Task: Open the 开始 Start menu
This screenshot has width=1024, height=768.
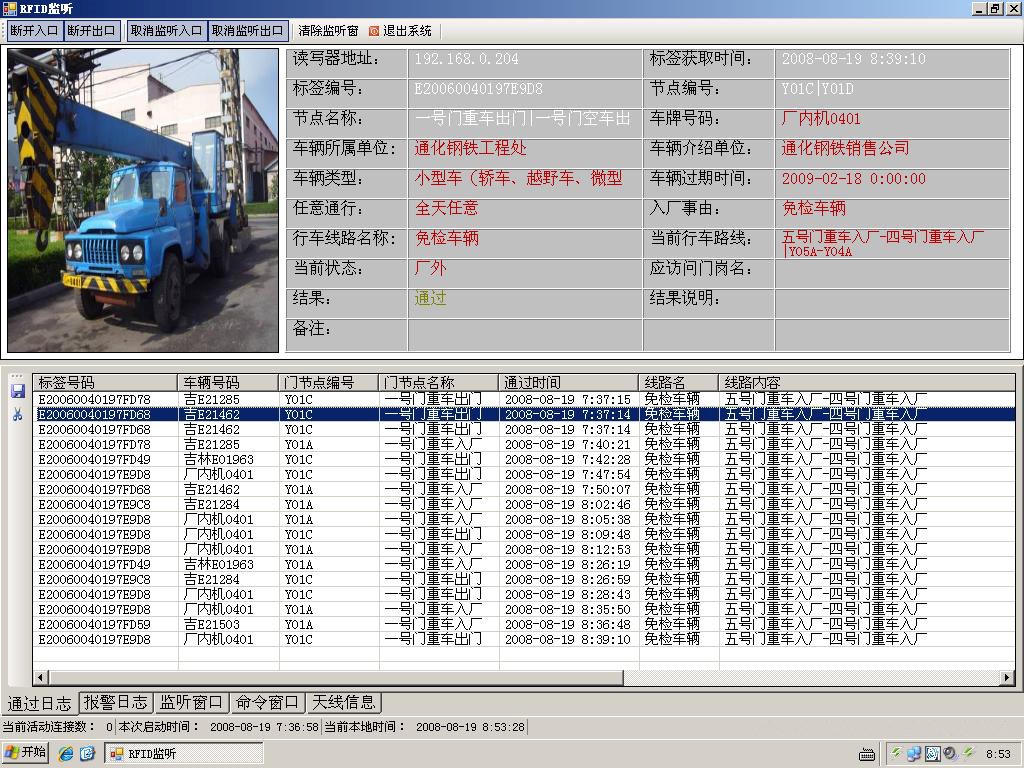Action: tap(26, 753)
